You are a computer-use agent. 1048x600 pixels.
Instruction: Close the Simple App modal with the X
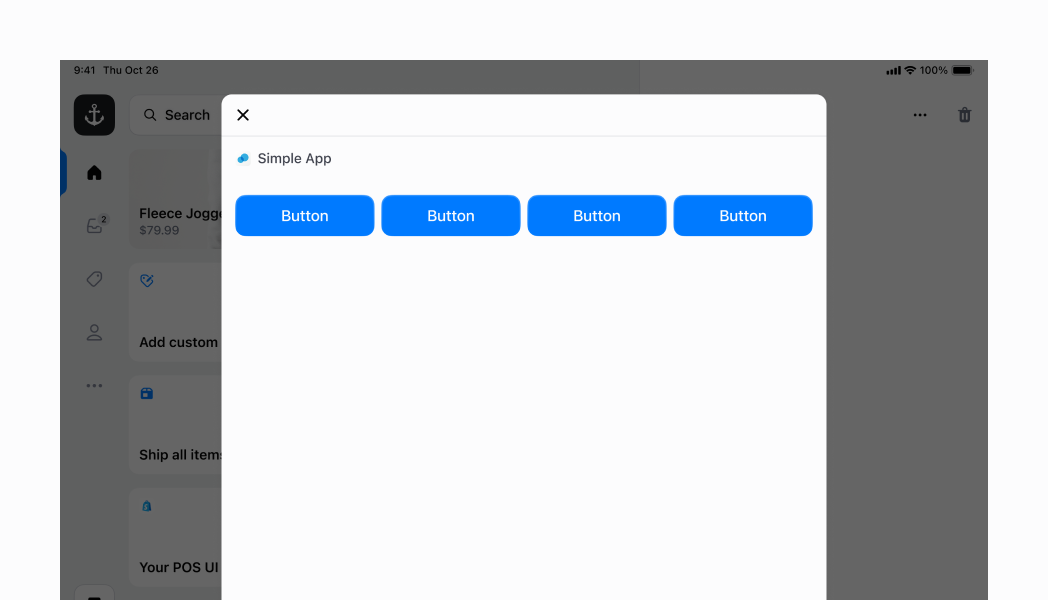point(242,114)
